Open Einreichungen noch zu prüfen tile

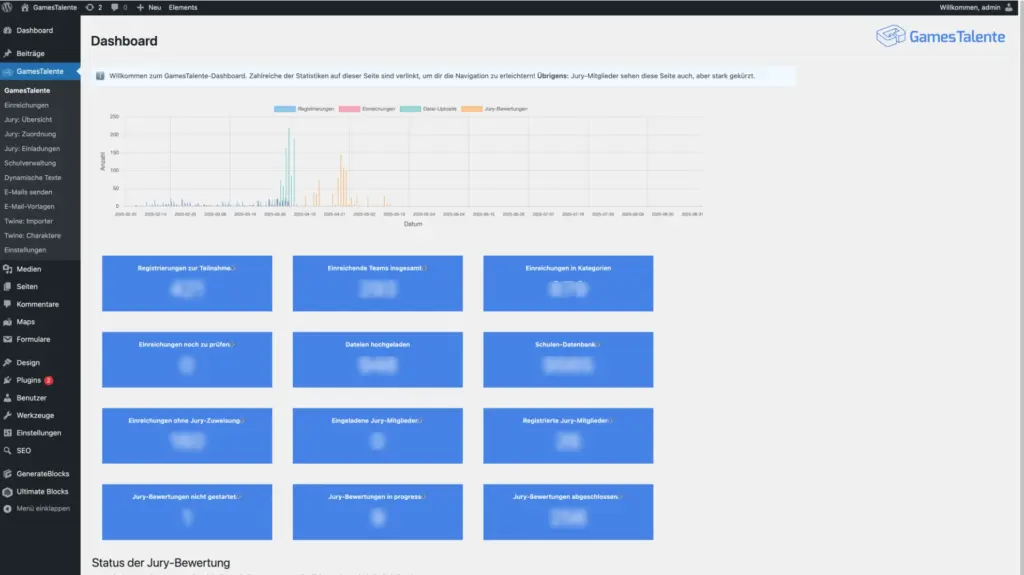pyautogui.click(x=187, y=359)
